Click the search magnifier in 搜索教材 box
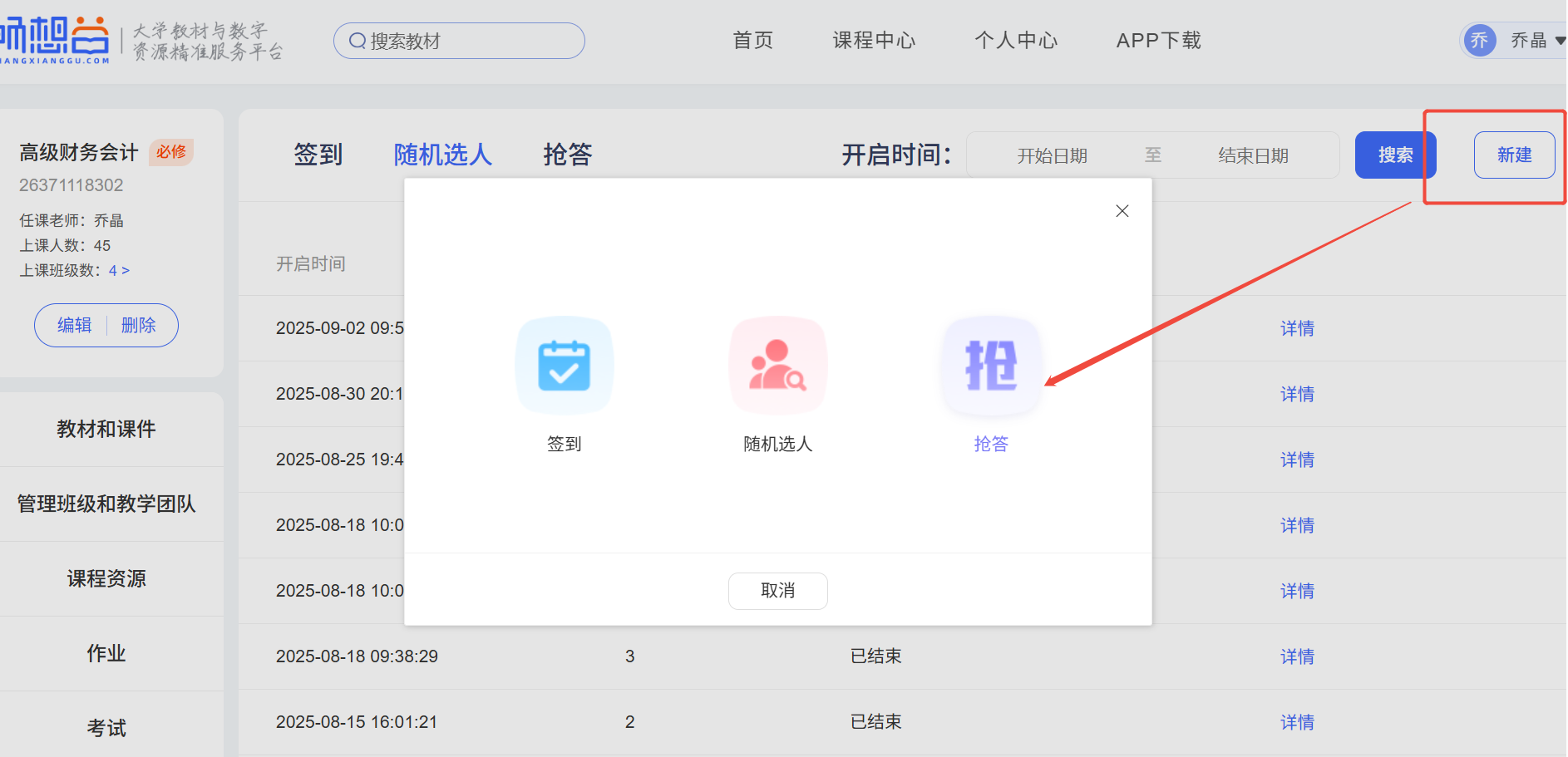This screenshot has width=1568, height=757. click(x=357, y=41)
